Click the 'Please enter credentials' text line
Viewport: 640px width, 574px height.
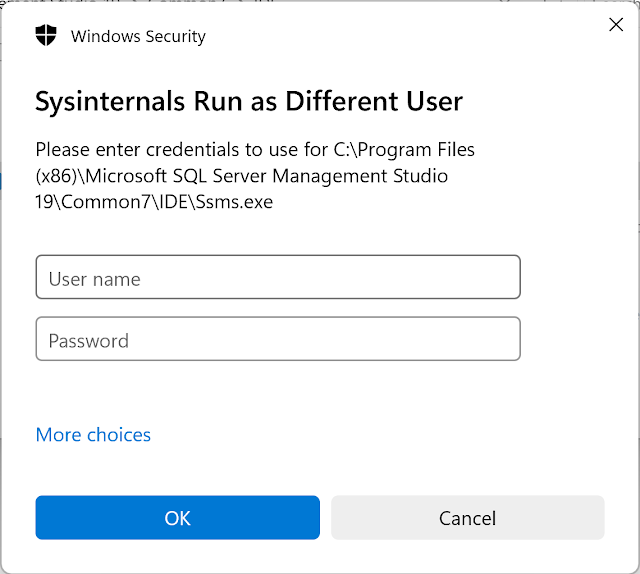255,150
